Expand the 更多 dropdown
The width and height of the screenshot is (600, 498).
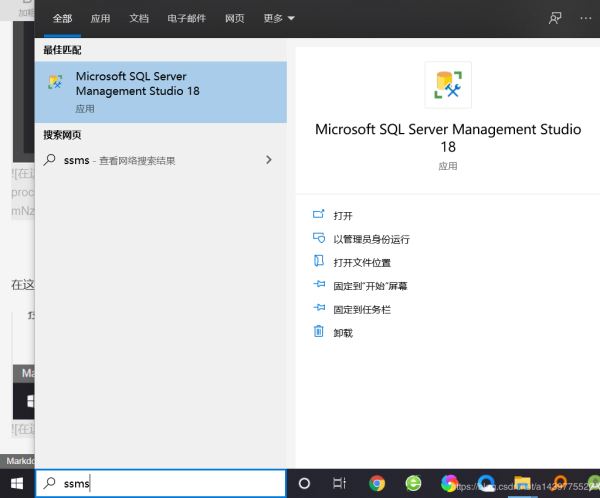tap(279, 18)
